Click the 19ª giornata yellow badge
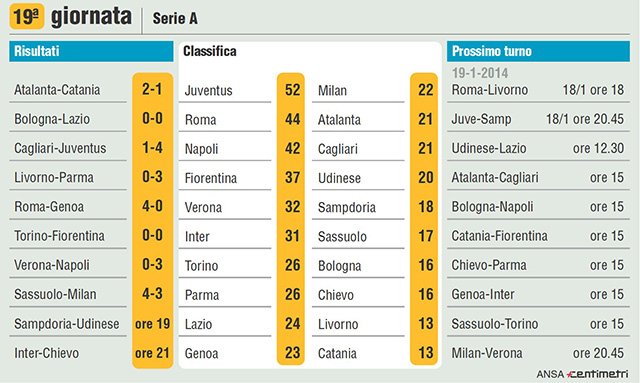 27,16
